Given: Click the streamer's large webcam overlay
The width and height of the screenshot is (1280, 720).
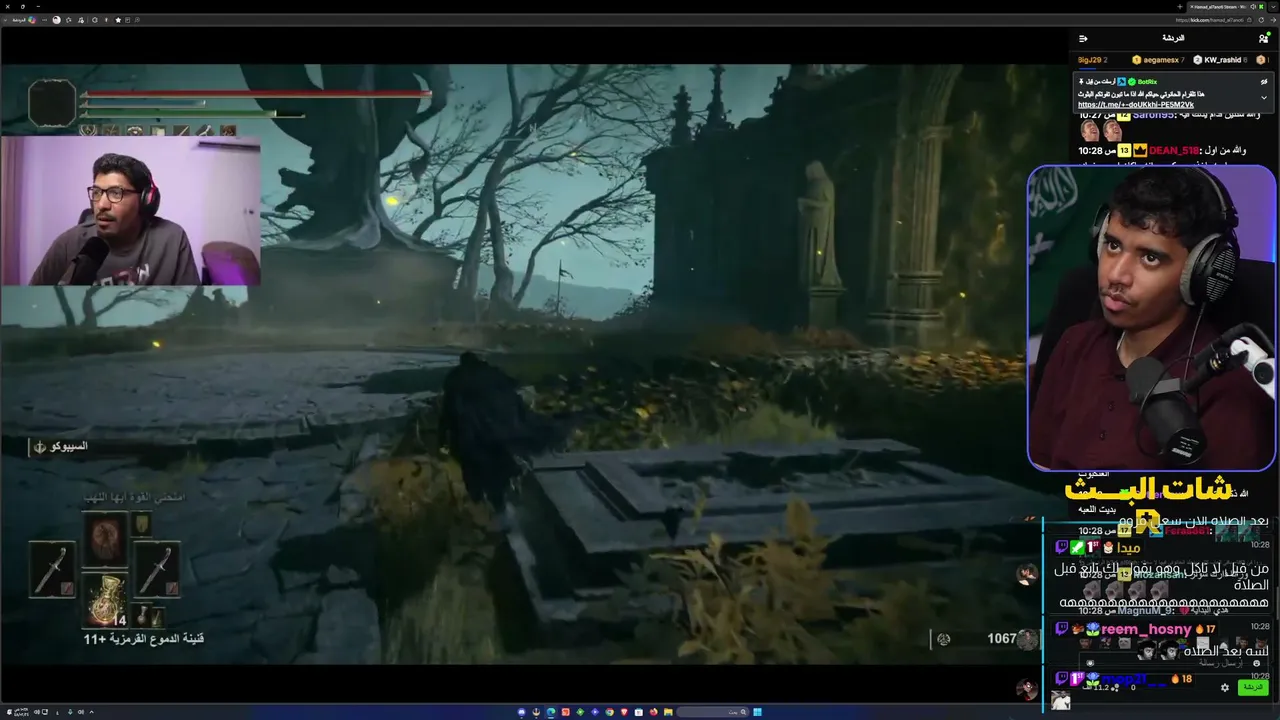Looking at the screenshot, I should [x=1152, y=317].
